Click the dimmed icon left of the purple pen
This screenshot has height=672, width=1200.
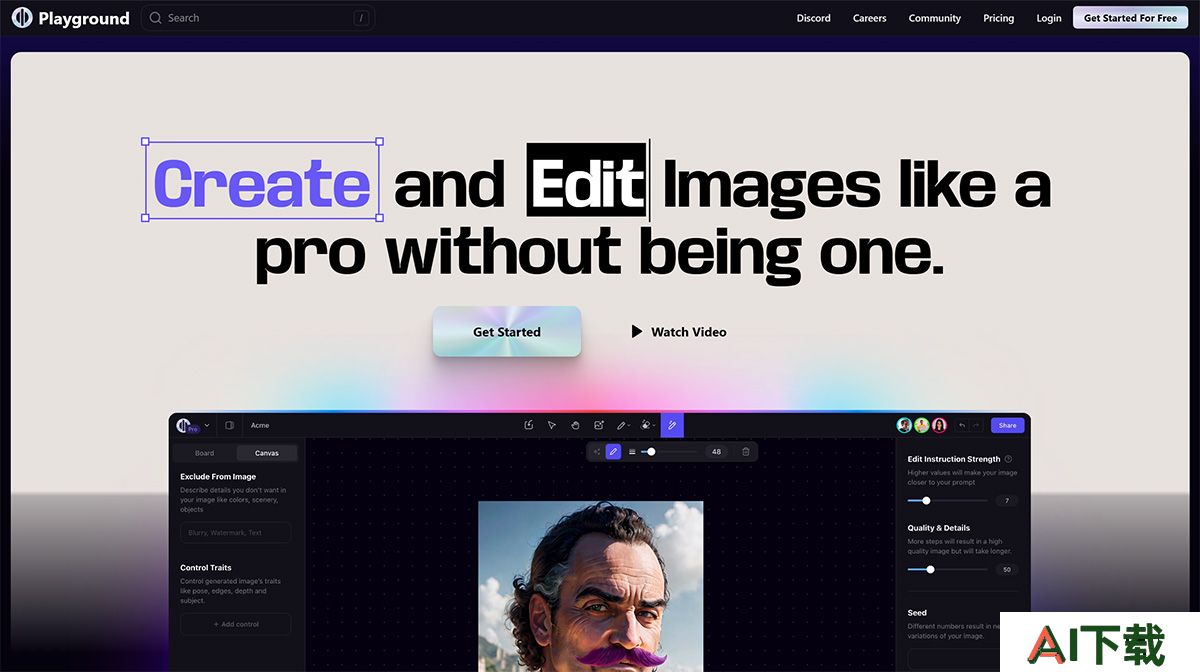[x=597, y=452]
